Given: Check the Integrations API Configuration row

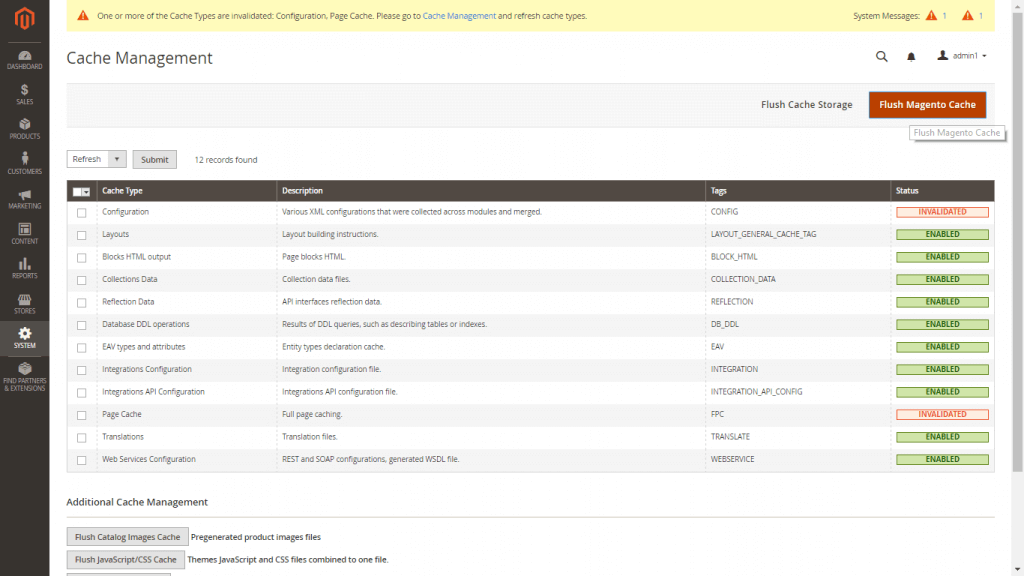Looking at the screenshot, I should click(82, 393).
